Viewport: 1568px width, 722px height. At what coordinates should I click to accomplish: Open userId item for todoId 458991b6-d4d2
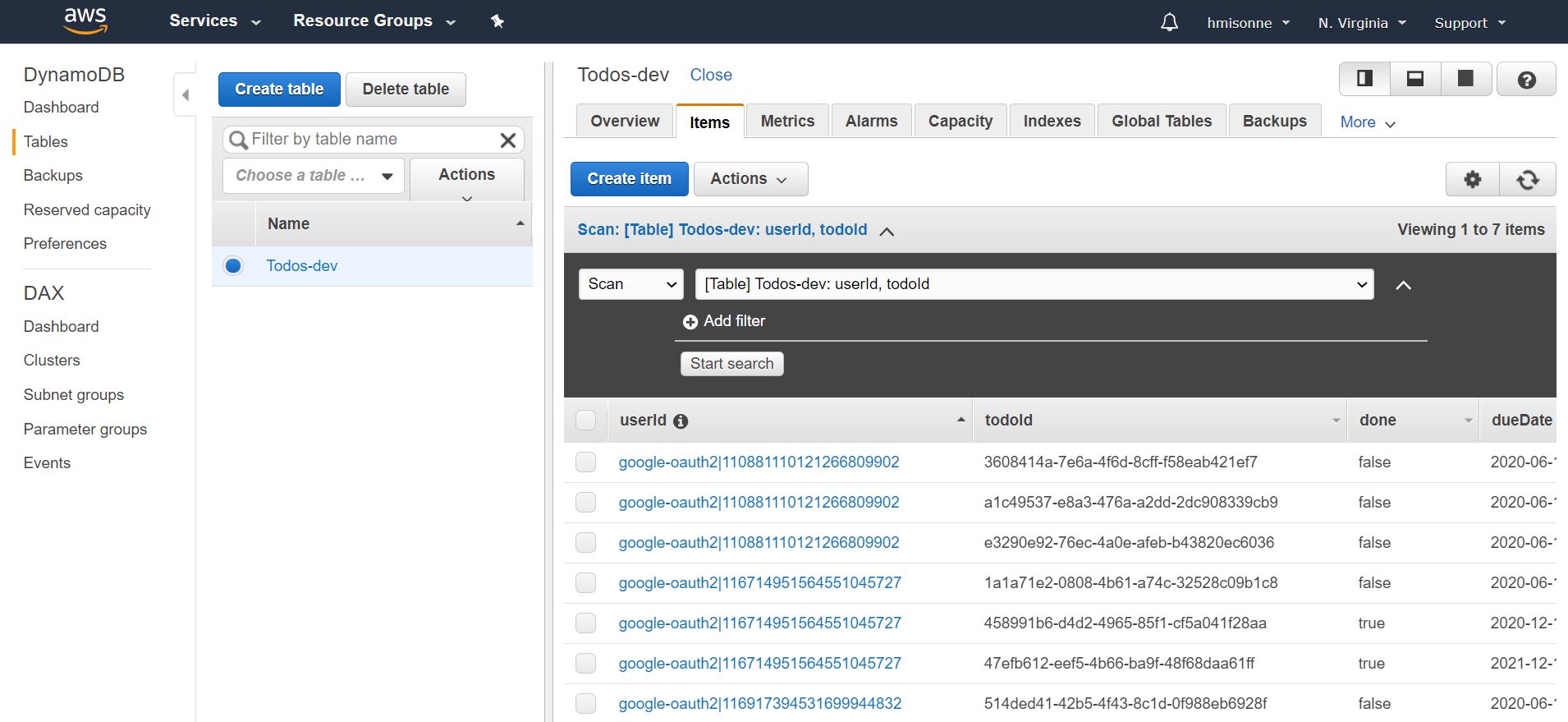pyautogui.click(x=759, y=623)
